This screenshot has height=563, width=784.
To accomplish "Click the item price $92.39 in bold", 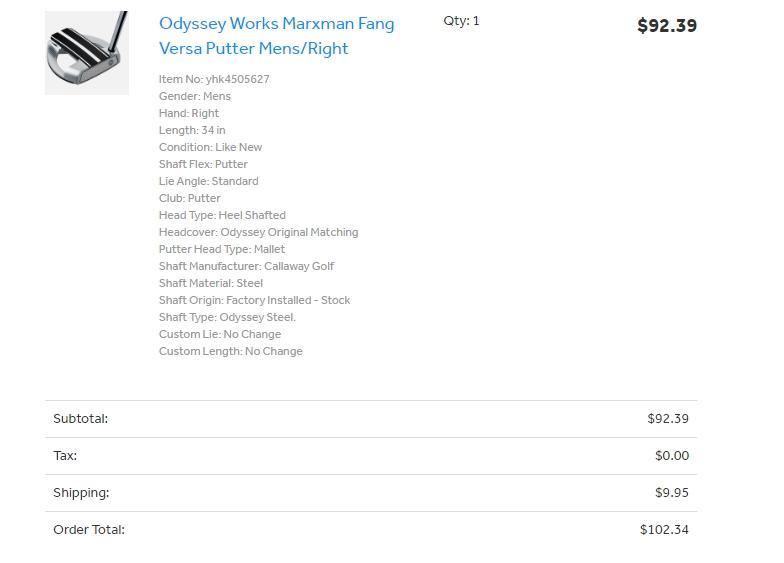I will (666, 26).
